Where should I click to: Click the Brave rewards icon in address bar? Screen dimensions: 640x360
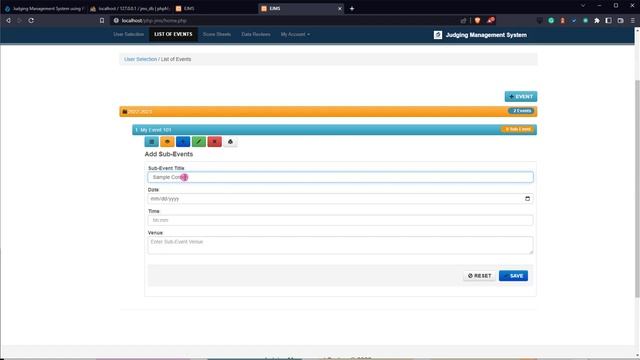(x=491, y=20)
